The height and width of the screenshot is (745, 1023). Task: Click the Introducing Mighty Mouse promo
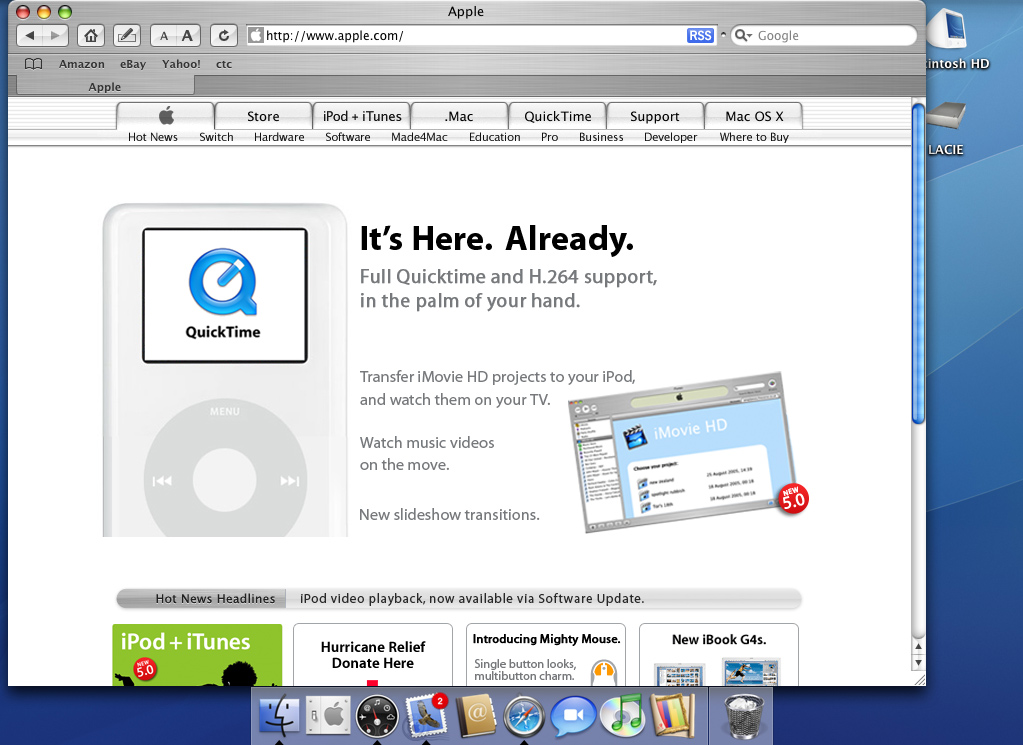pos(546,655)
